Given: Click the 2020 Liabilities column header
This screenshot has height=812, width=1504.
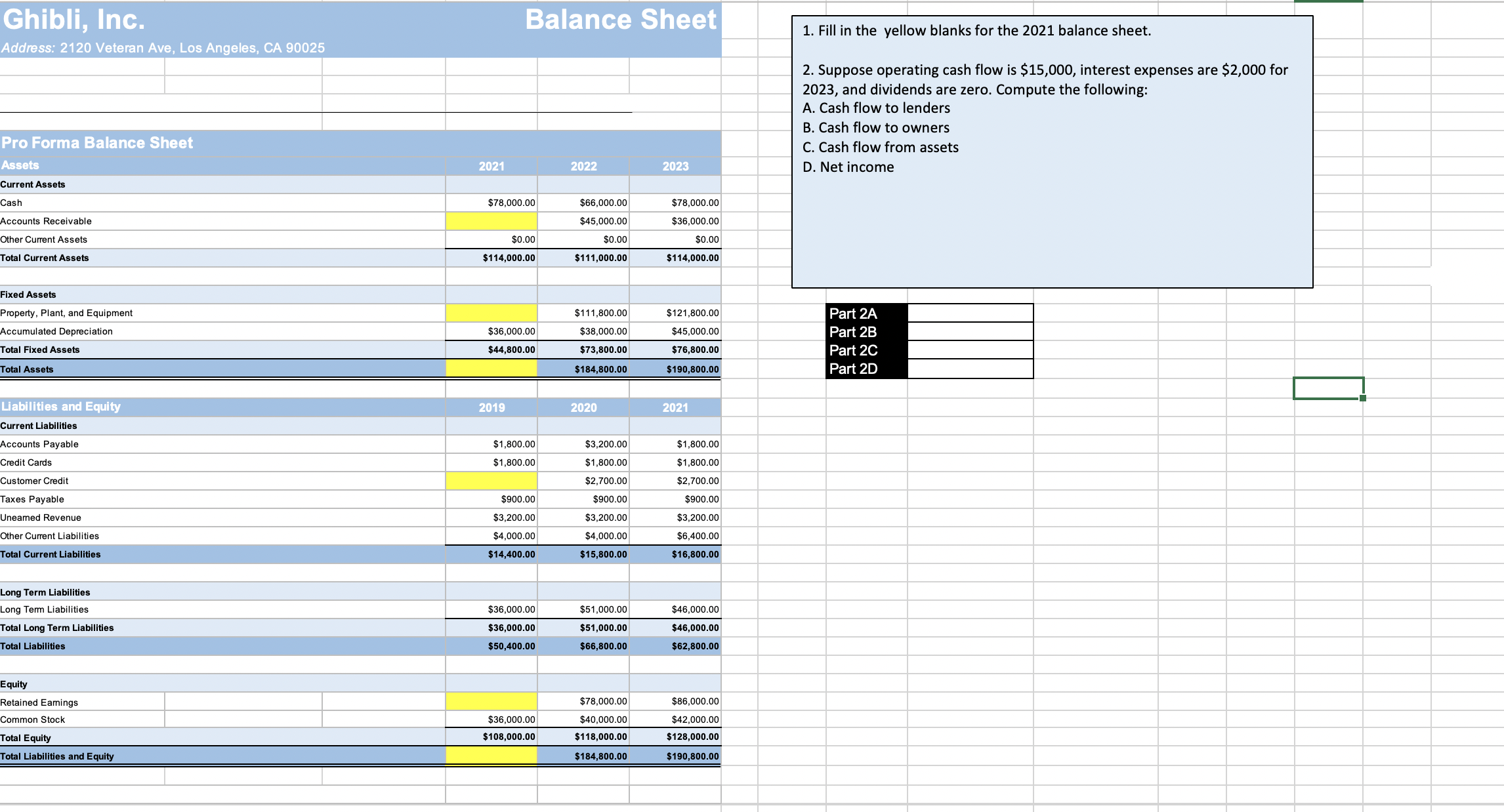Looking at the screenshot, I should click(583, 407).
